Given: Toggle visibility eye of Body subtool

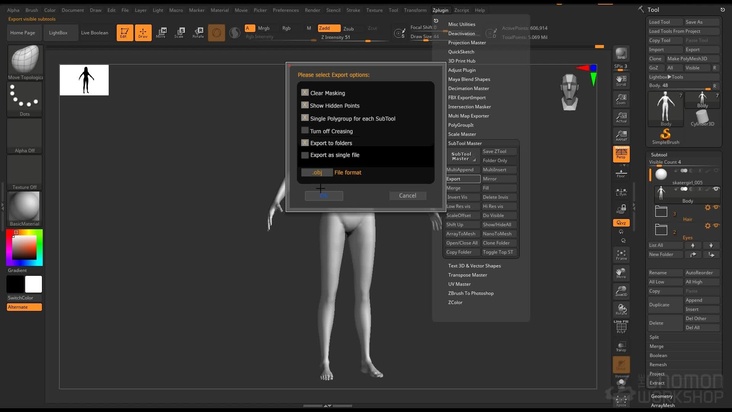Looking at the screenshot, I should tap(716, 189).
